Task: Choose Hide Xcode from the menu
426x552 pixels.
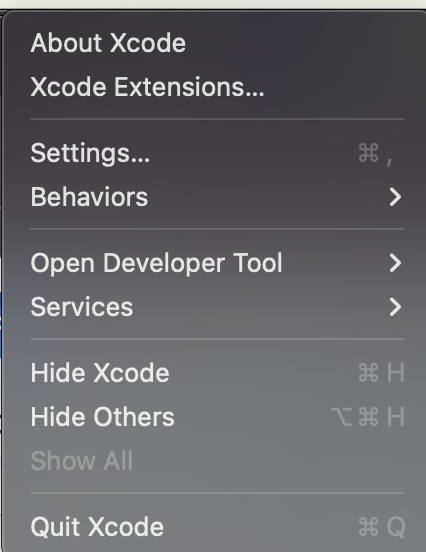Action: point(217,373)
